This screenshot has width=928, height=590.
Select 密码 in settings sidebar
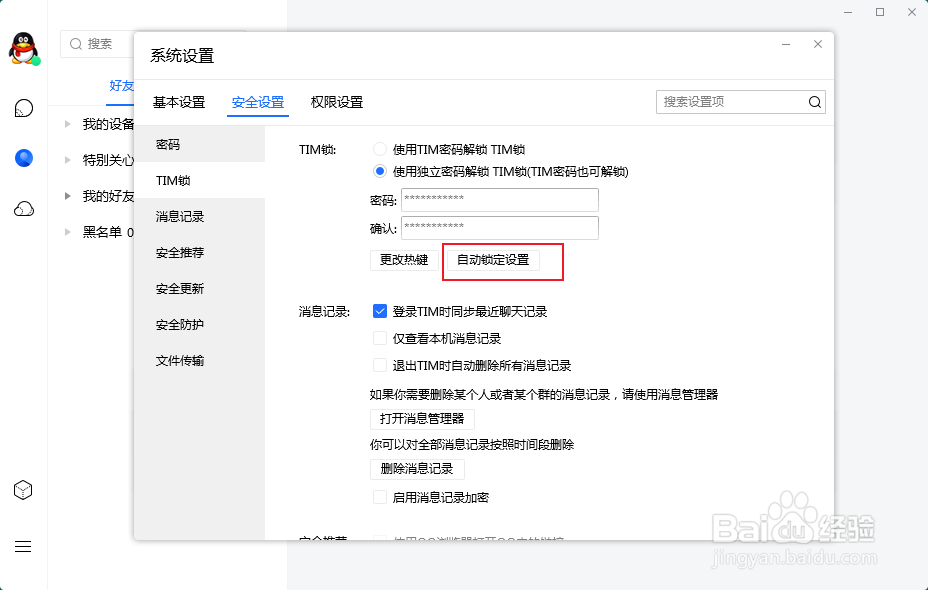click(199, 144)
